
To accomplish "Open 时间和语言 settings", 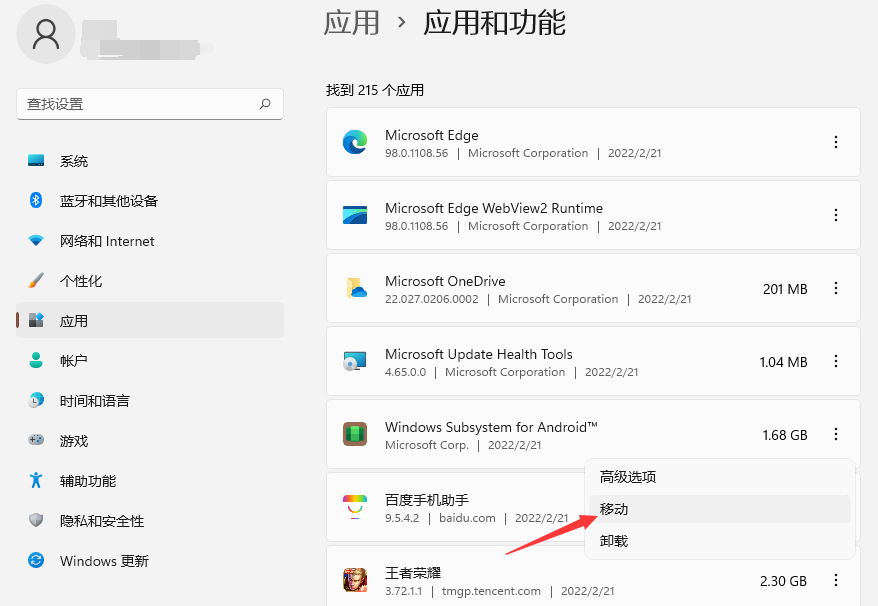I will [x=150, y=400].
